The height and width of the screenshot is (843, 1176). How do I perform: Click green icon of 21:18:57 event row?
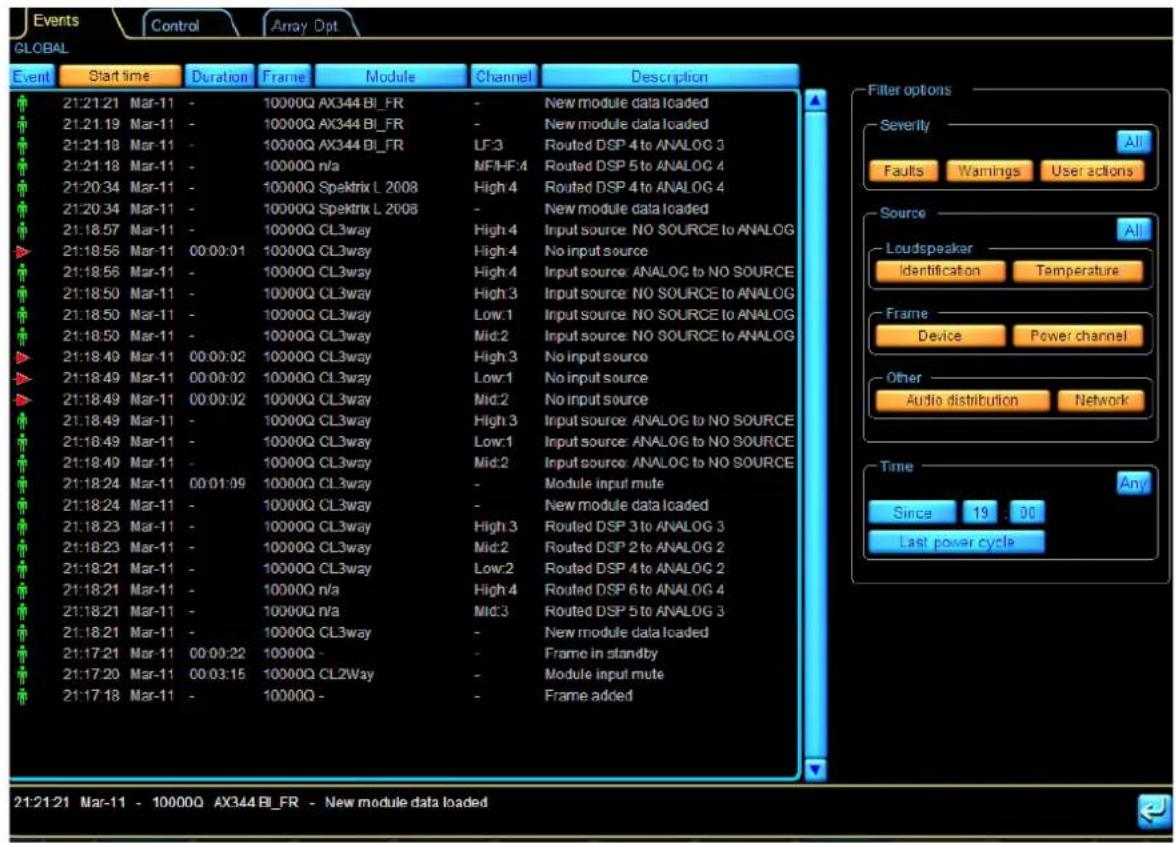point(22,230)
